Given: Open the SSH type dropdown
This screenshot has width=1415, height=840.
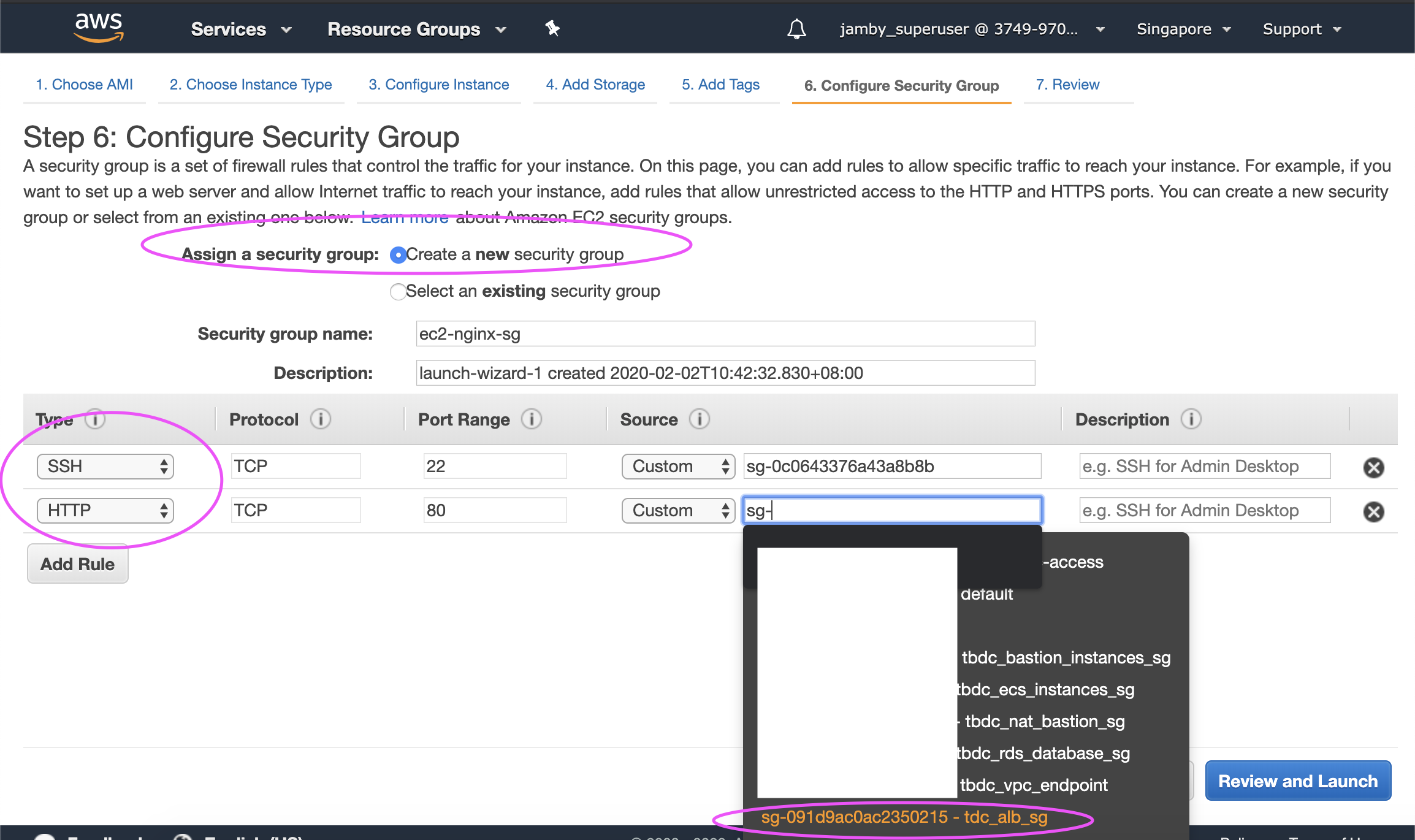Looking at the screenshot, I should pyautogui.click(x=105, y=467).
